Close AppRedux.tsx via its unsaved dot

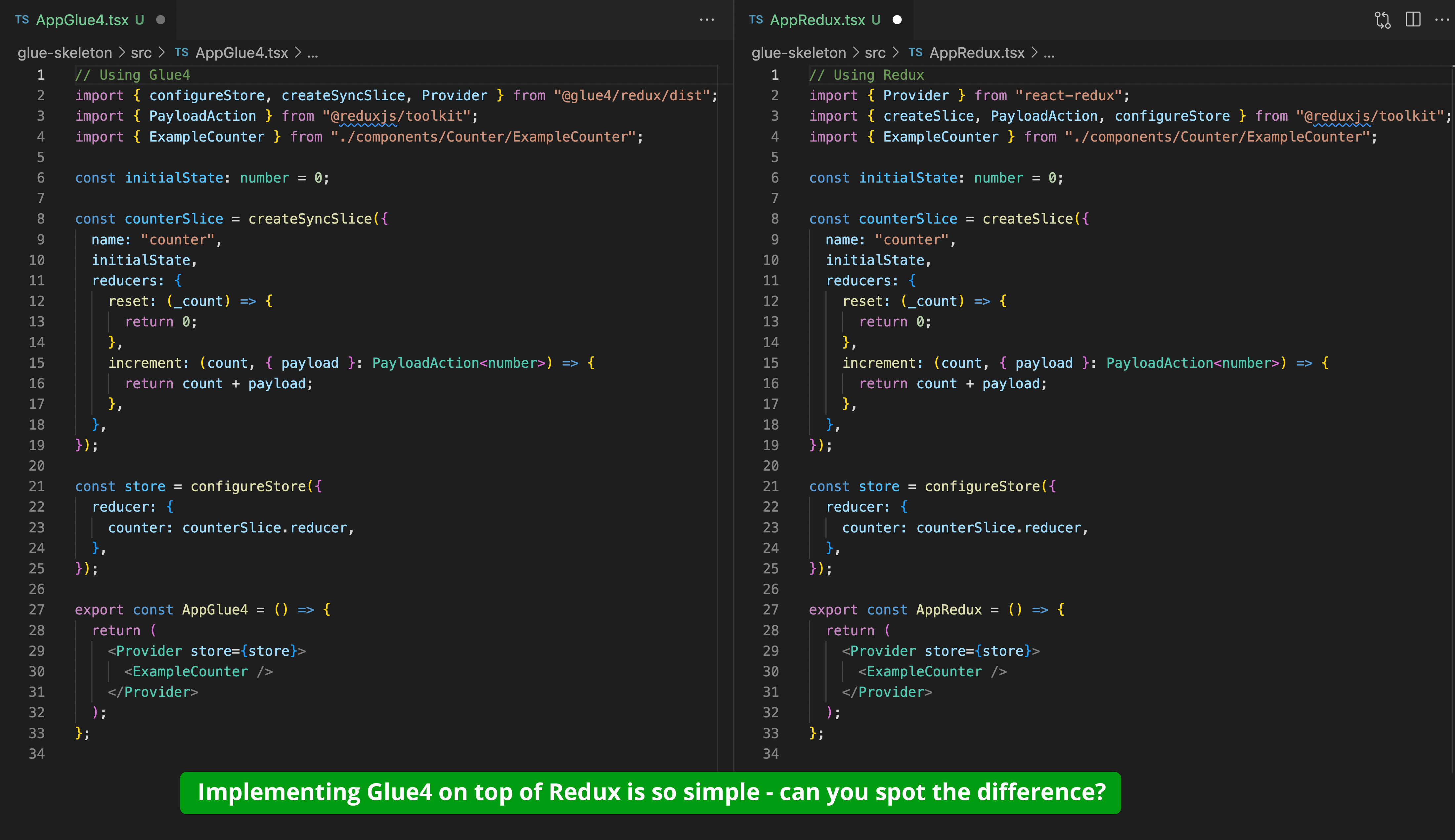point(897,20)
